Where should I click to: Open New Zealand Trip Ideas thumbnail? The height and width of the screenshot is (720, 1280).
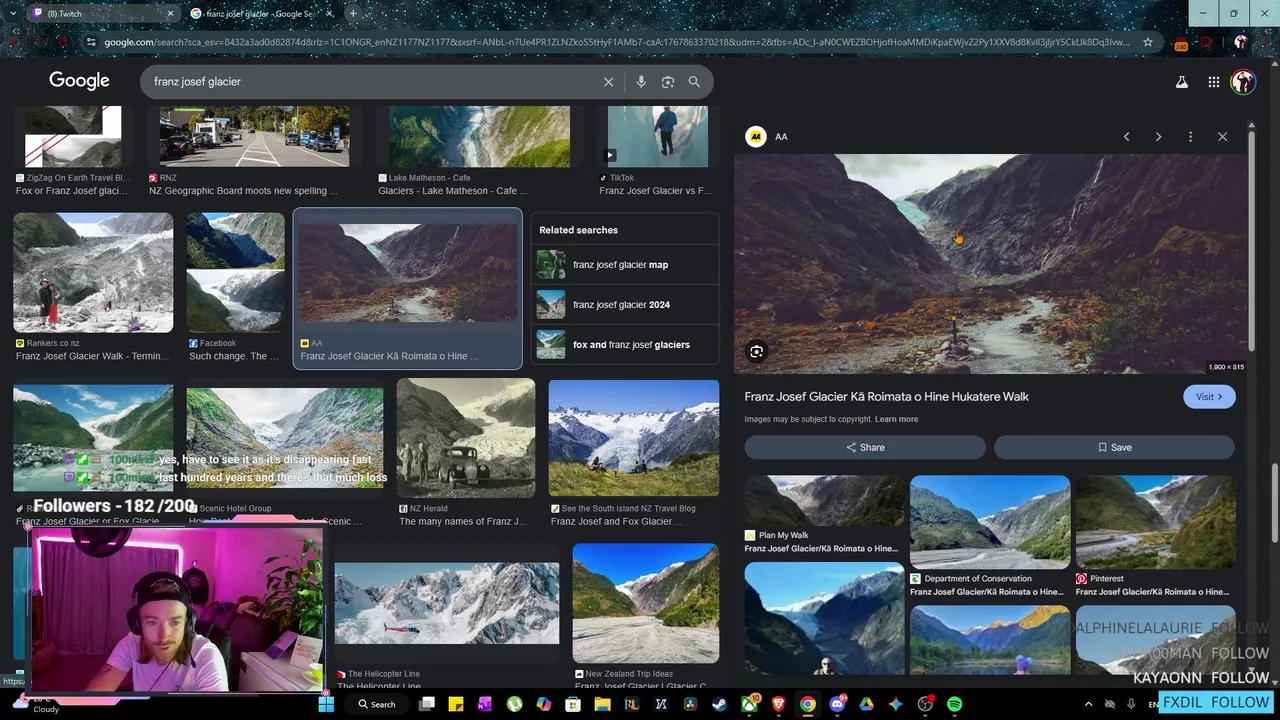pyautogui.click(x=645, y=603)
